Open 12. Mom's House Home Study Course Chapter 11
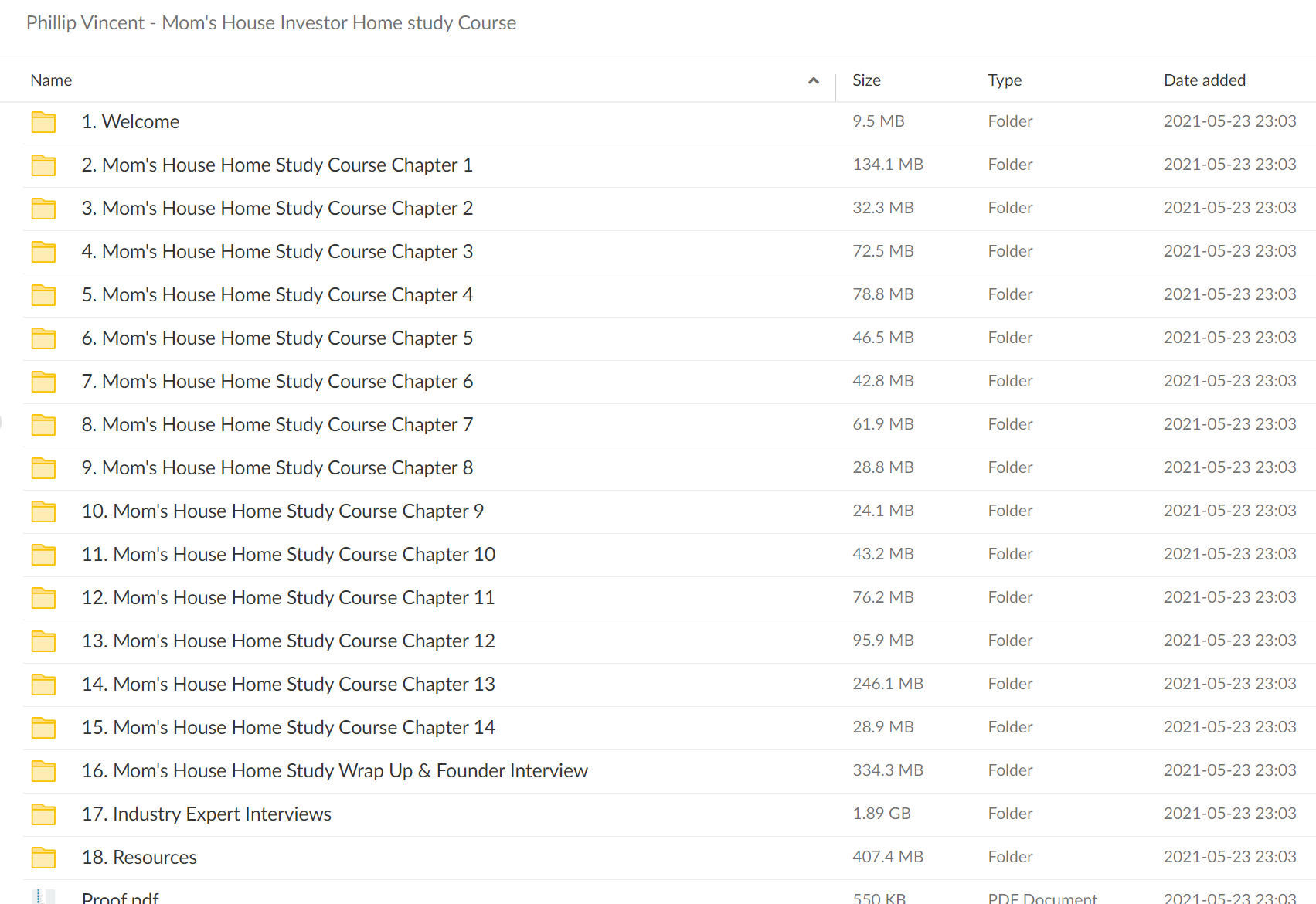Viewport: 1316px width, 904px height. click(x=288, y=598)
